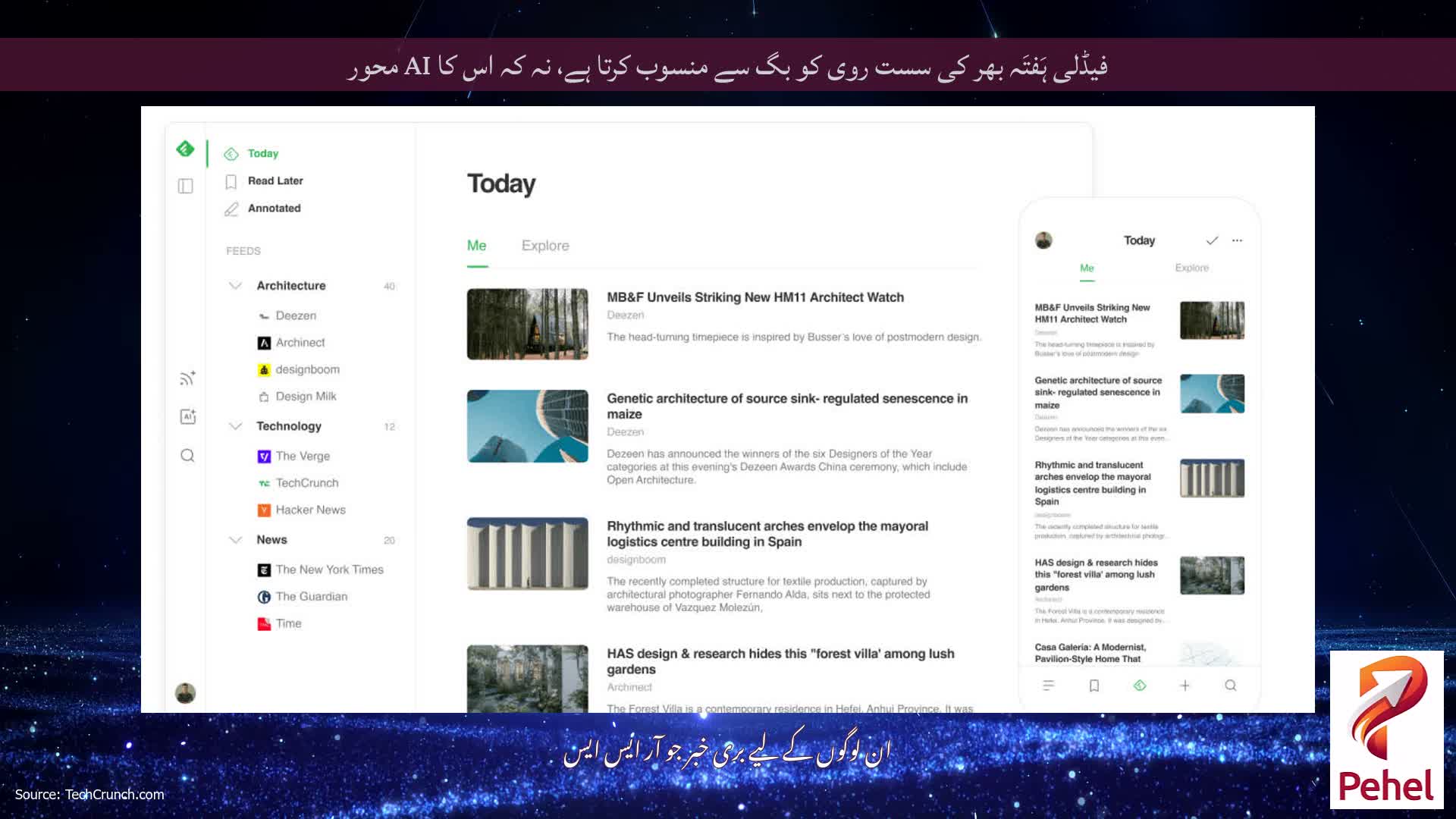Click the Read Later bookmark icon

tap(231, 181)
